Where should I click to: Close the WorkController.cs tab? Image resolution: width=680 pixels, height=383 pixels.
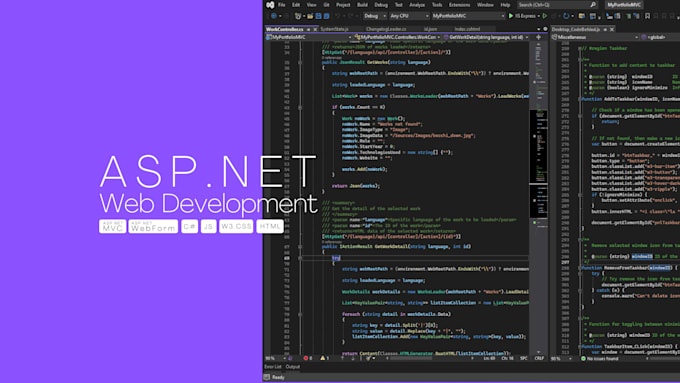pos(315,29)
